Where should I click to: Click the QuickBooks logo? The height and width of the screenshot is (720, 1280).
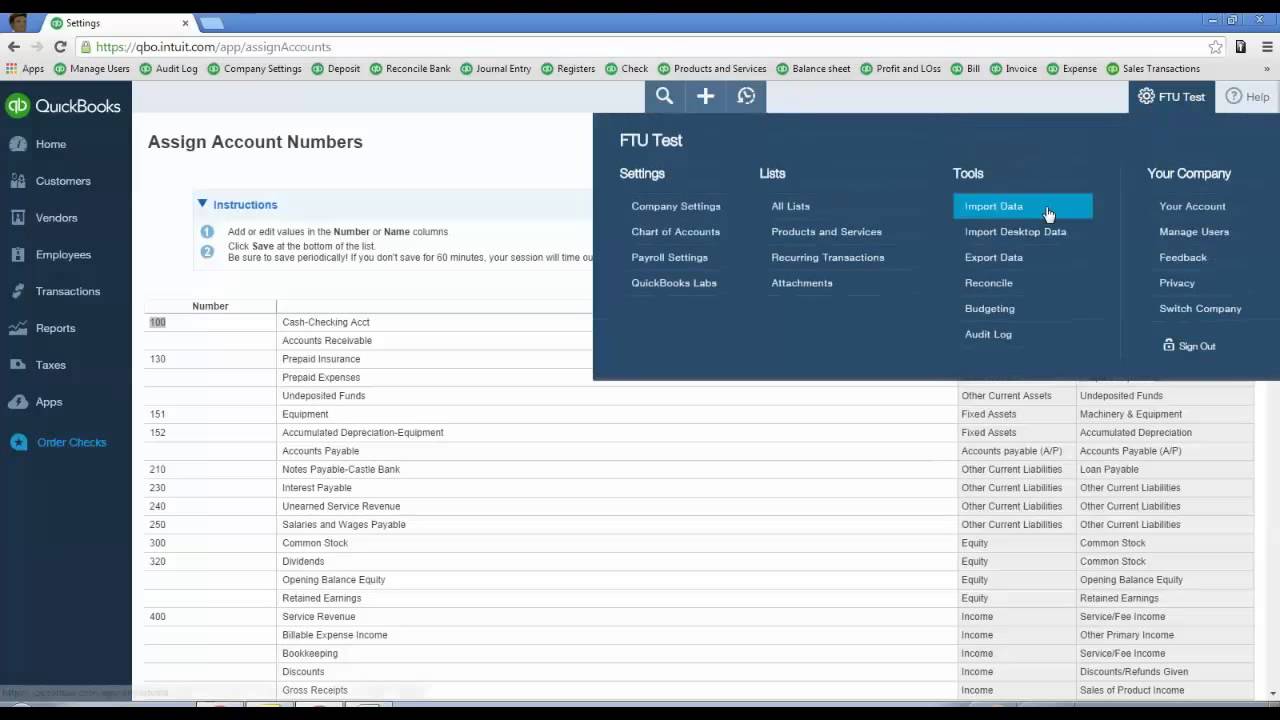63,106
